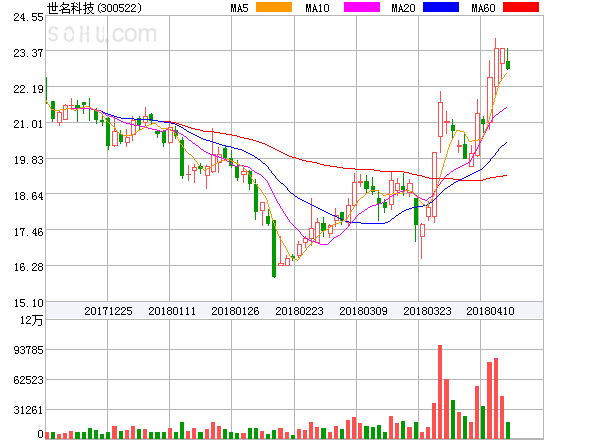The image size is (600, 440).
Task: Select the 20180323 date marker
Action: click(427, 311)
